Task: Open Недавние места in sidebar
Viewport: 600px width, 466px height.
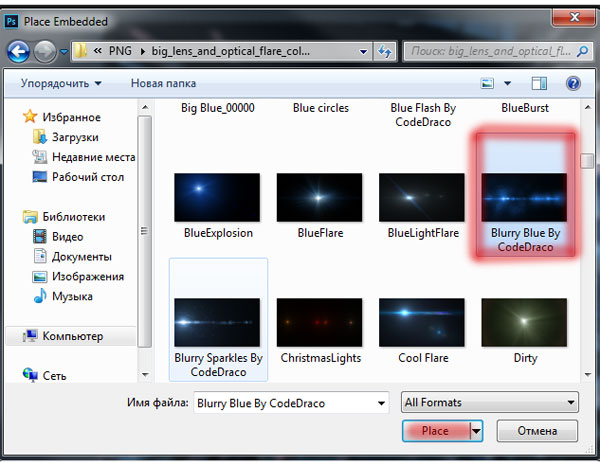Action: coord(93,157)
